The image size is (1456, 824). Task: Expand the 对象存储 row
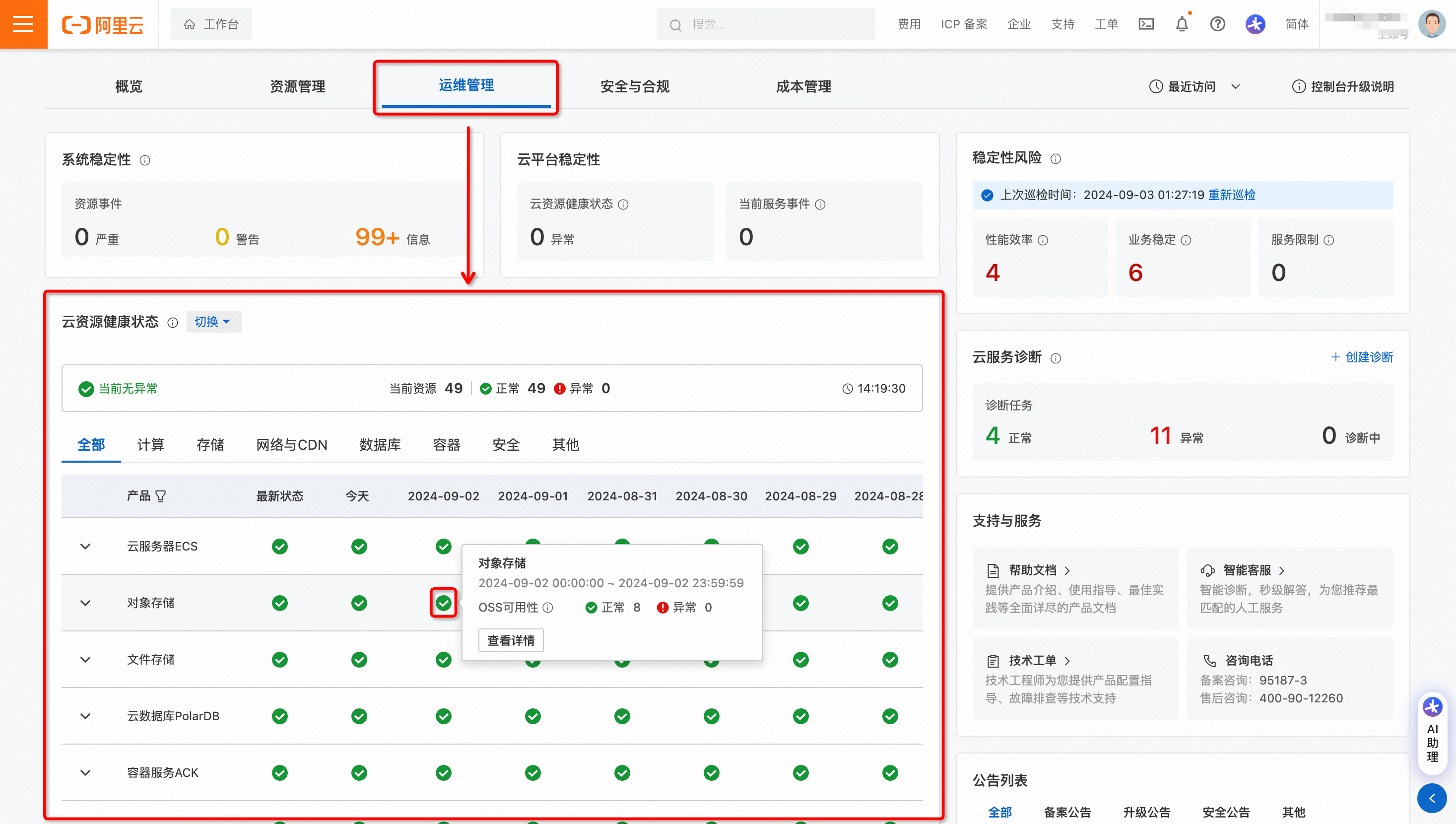pyautogui.click(x=85, y=603)
